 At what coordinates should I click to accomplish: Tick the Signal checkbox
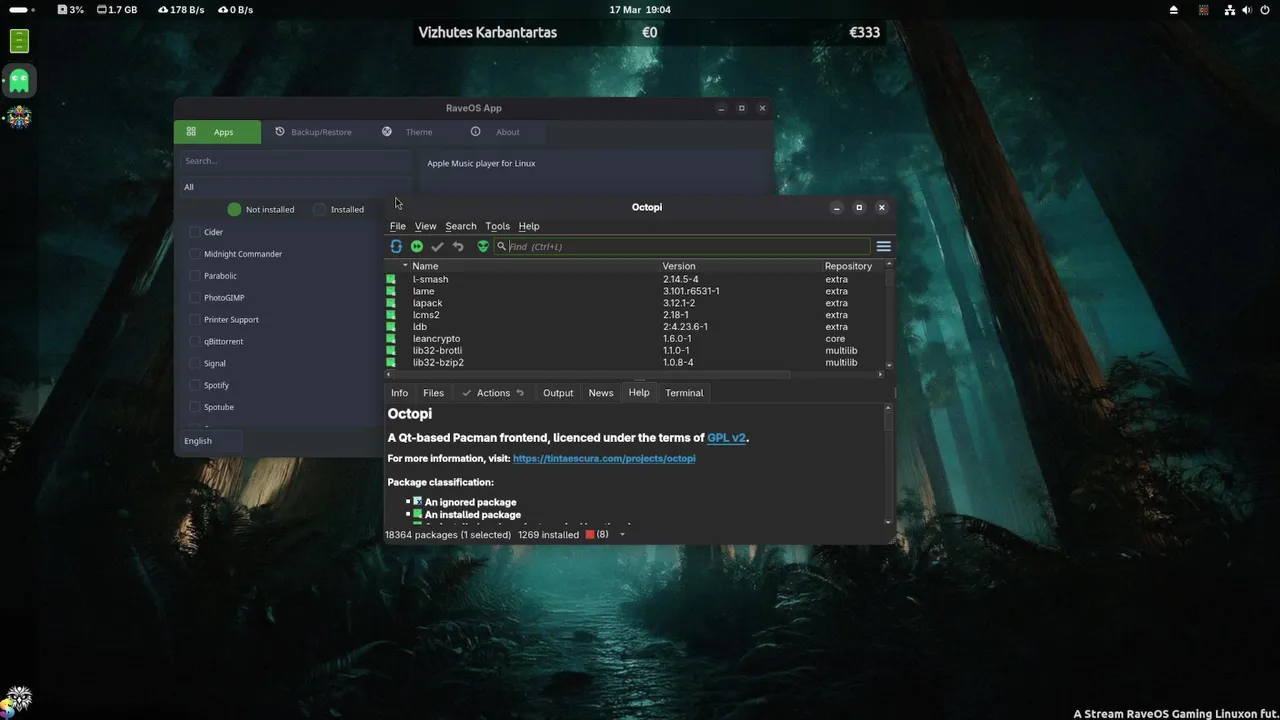[195, 364]
